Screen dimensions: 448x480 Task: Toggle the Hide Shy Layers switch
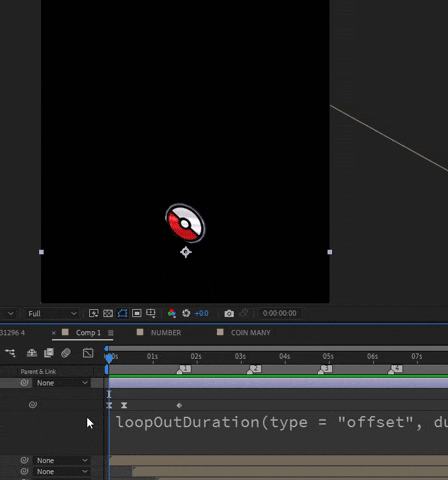pyautogui.click(x=32, y=353)
